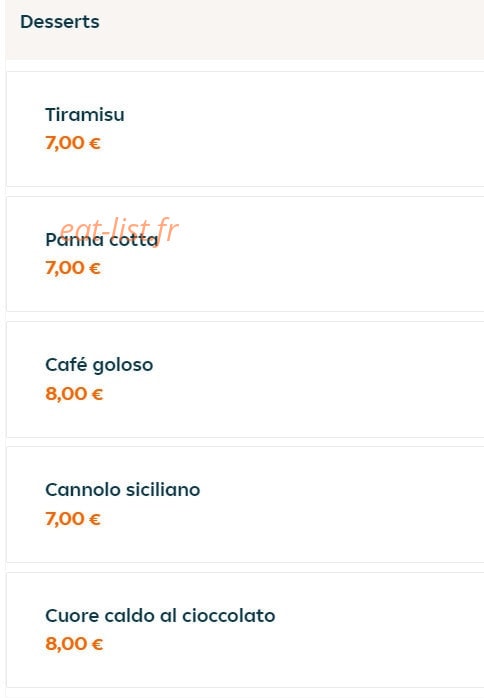This screenshot has width=484, height=698.
Task: Select the Tiramisu dessert name
Action: tap(85, 114)
